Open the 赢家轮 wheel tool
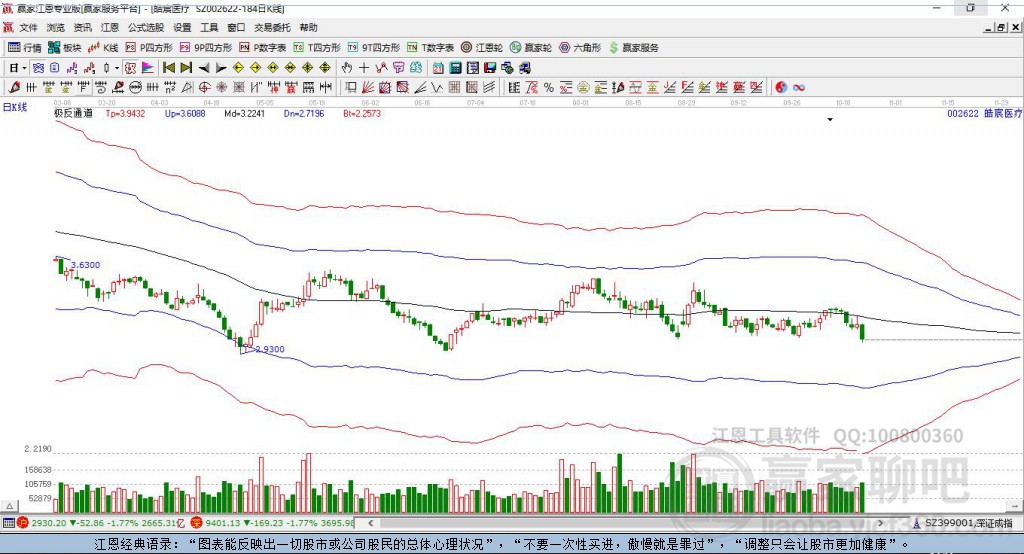 [530, 48]
